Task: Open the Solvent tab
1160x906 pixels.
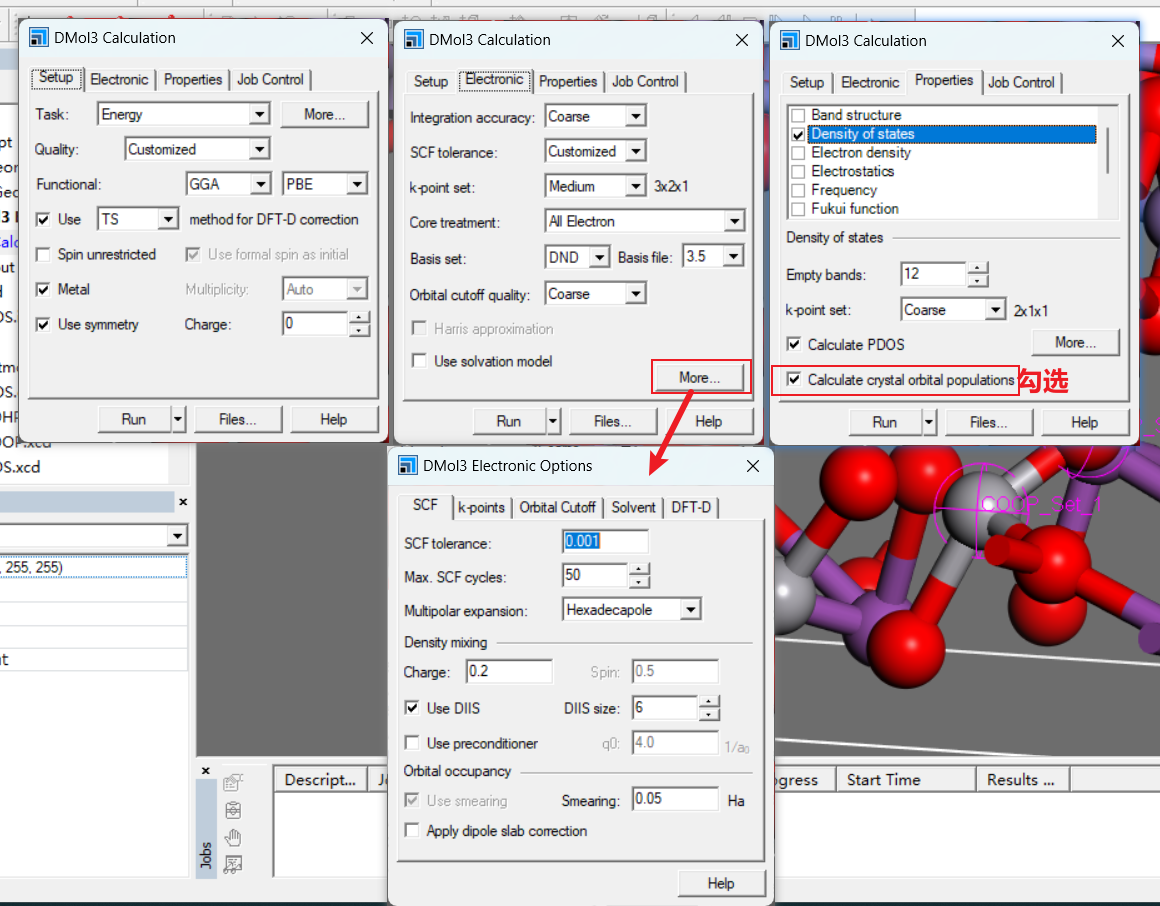Action: tap(633, 507)
